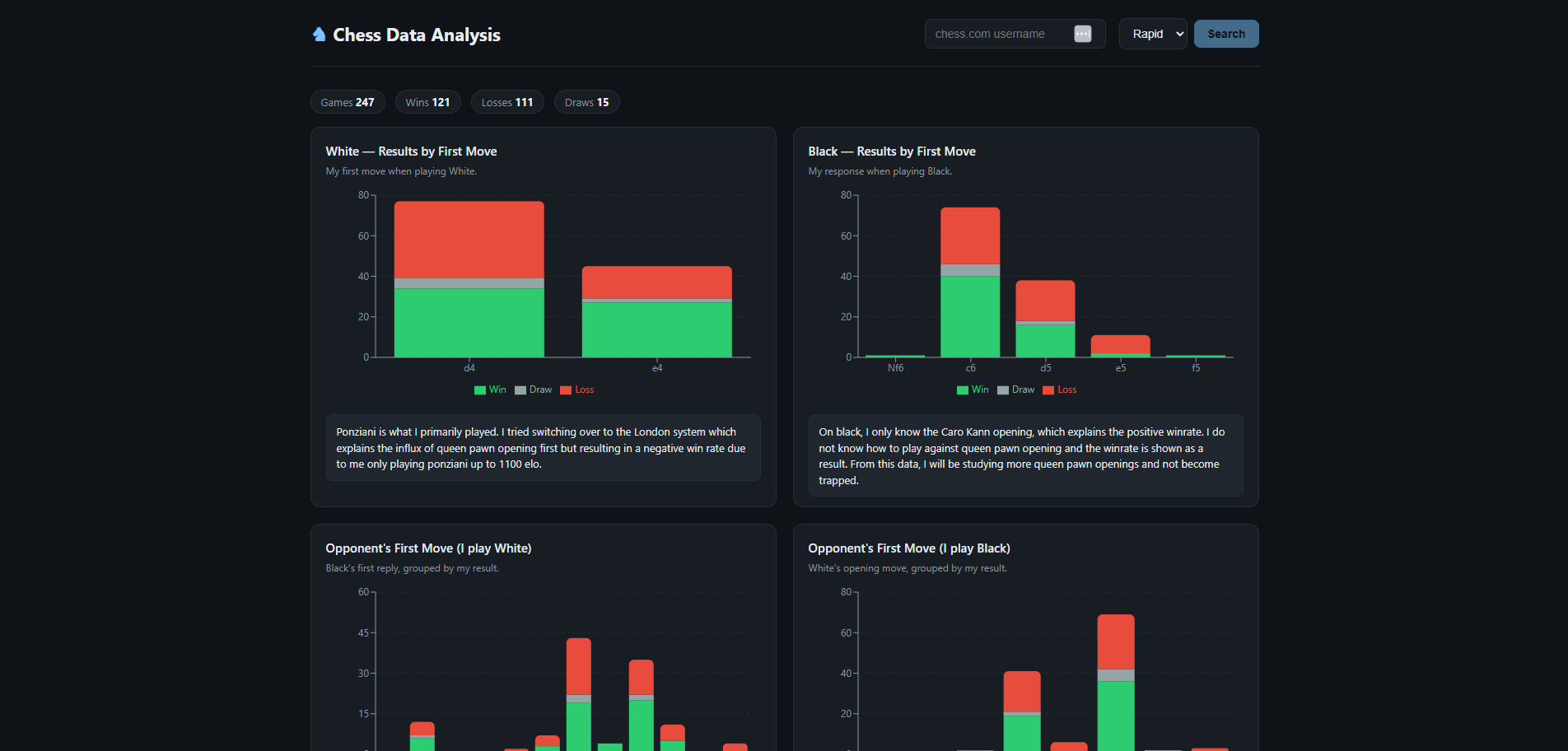Open the Rapid time control dropdown
The width and height of the screenshot is (1568, 751).
tap(1152, 34)
